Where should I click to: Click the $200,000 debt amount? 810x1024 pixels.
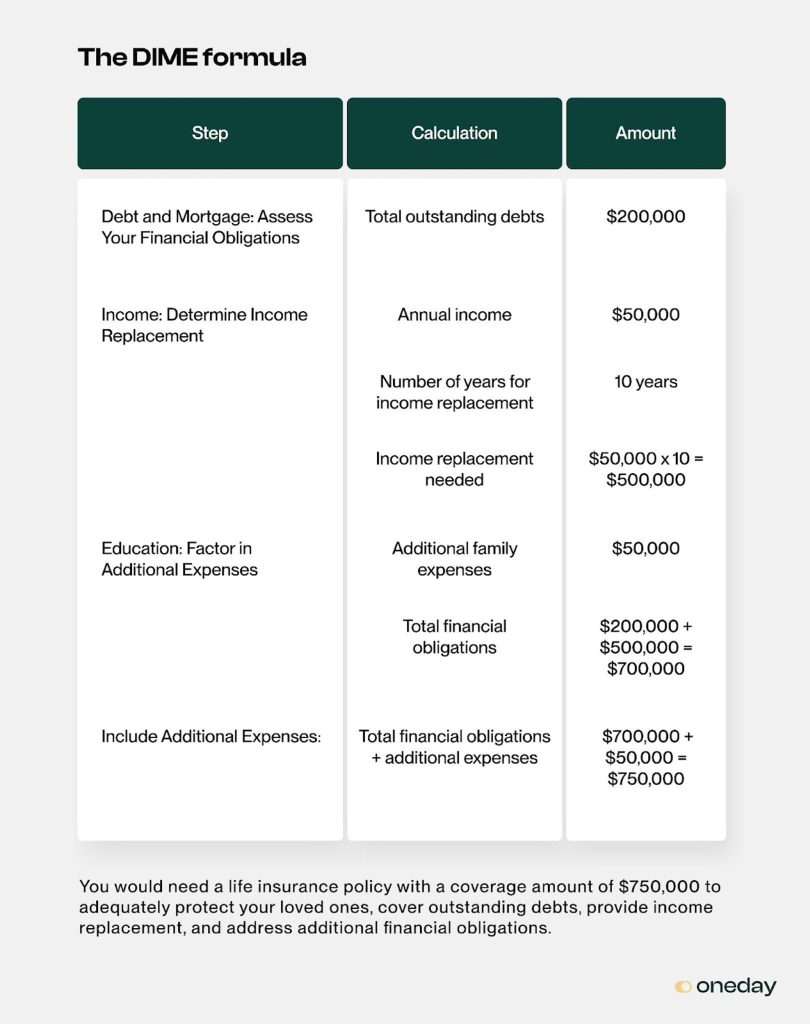tap(645, 216)
